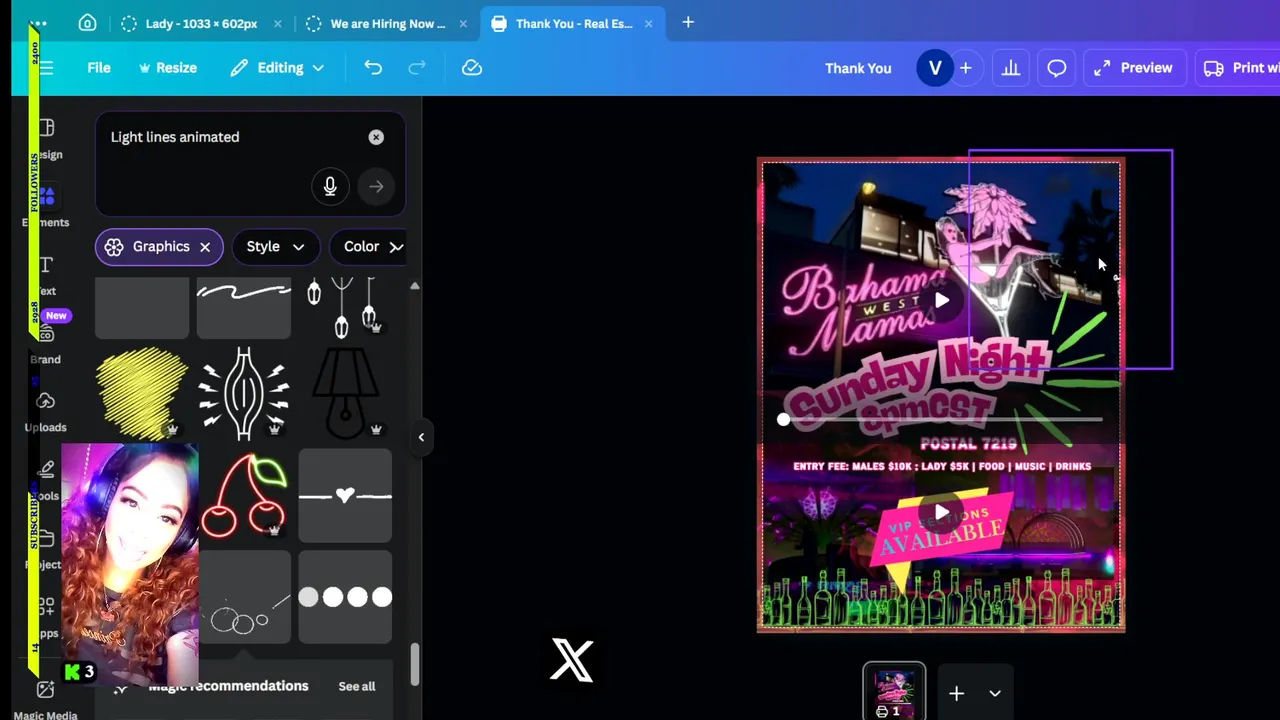1280x720 pixels.
Task: Open the comments speech bubble icon
Action: (1057, 68)
